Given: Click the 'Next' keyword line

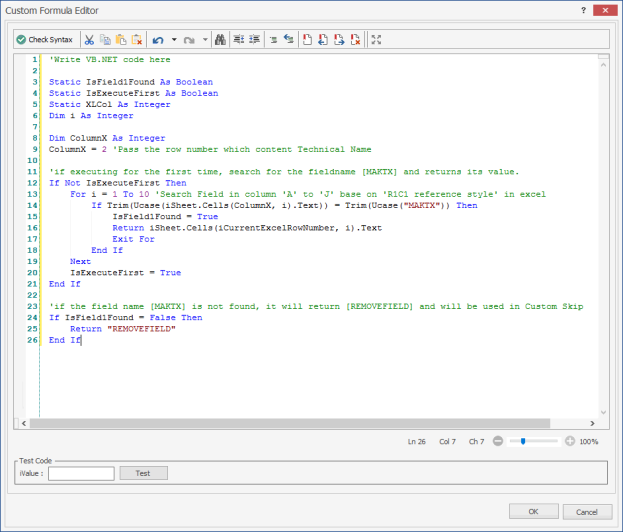Looking at the screenshot, I should (x=81, y=261).
